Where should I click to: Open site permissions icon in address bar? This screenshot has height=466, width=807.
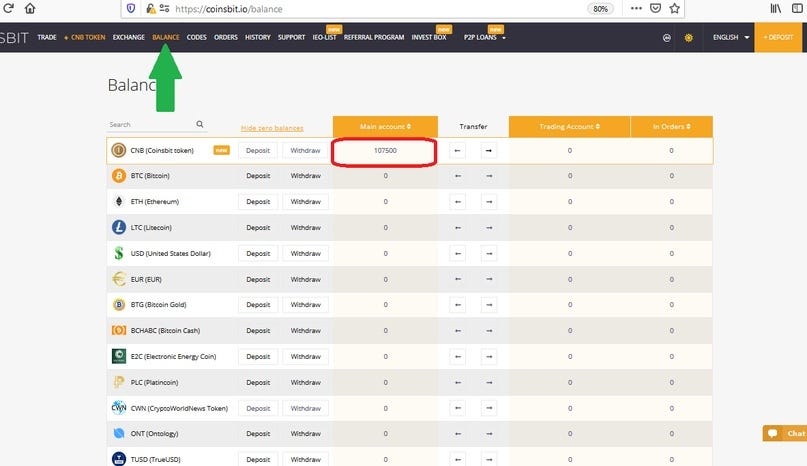click(165, 8)
